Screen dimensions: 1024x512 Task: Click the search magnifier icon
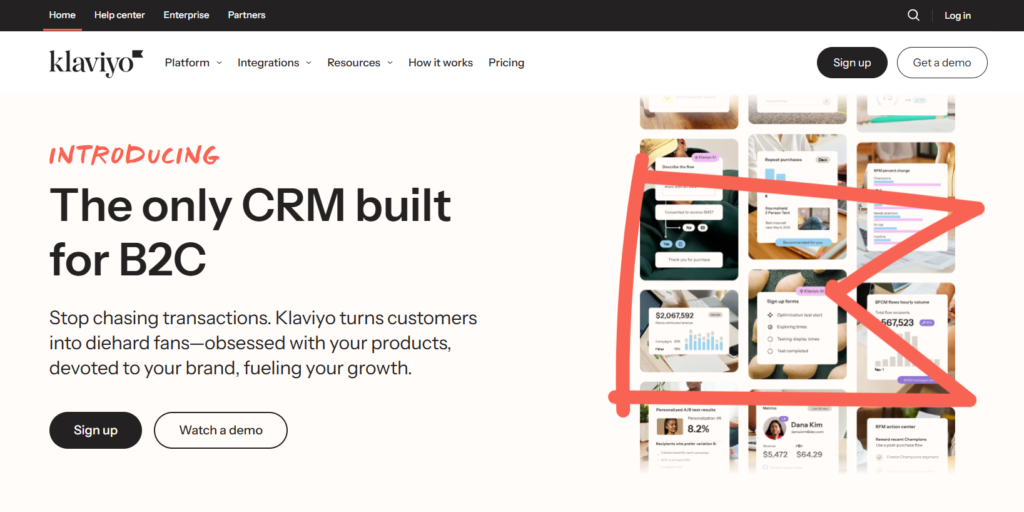(x=913, y=15)
